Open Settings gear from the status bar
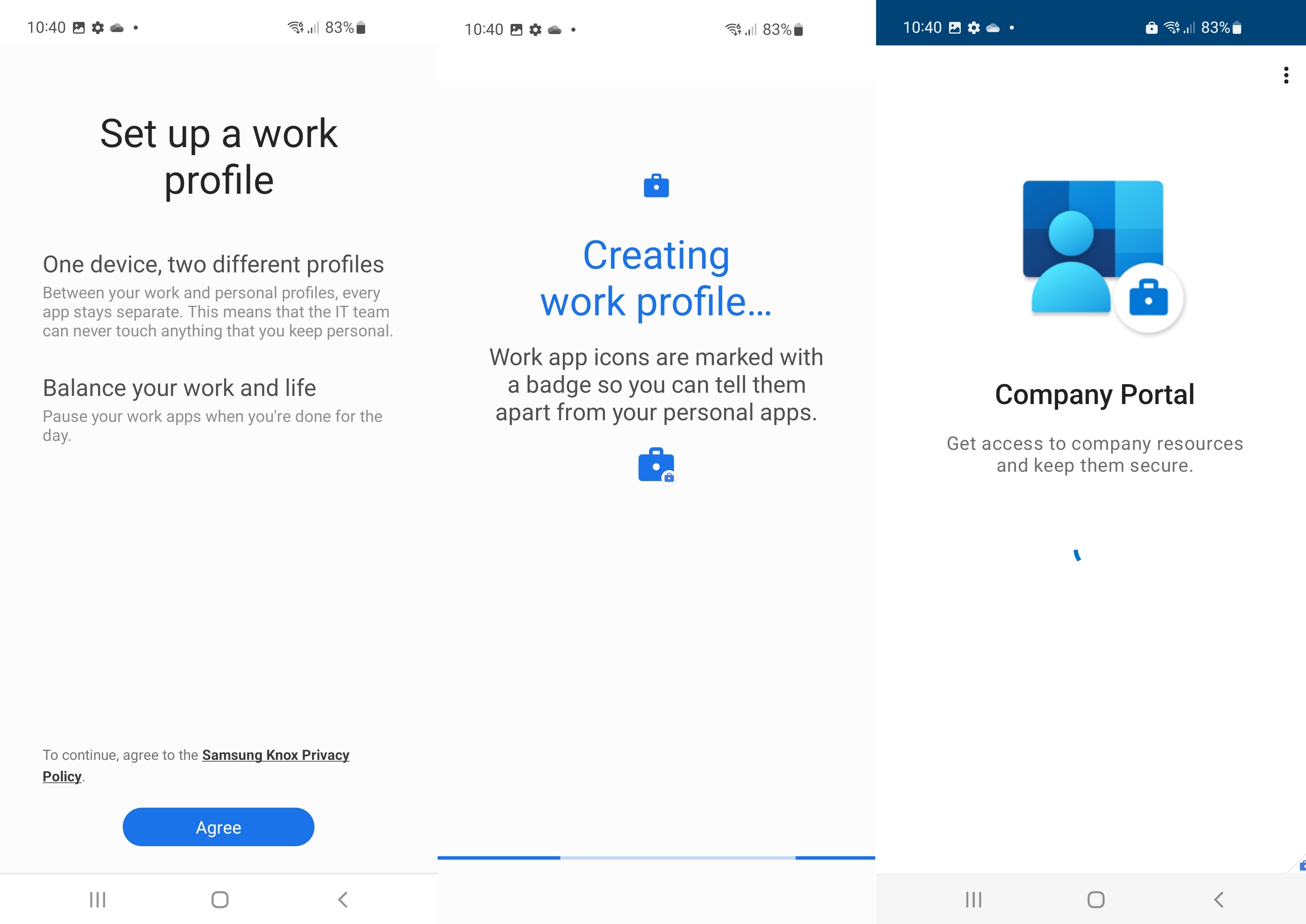Viewport: 1306px width, 924px height. [97, 27]
